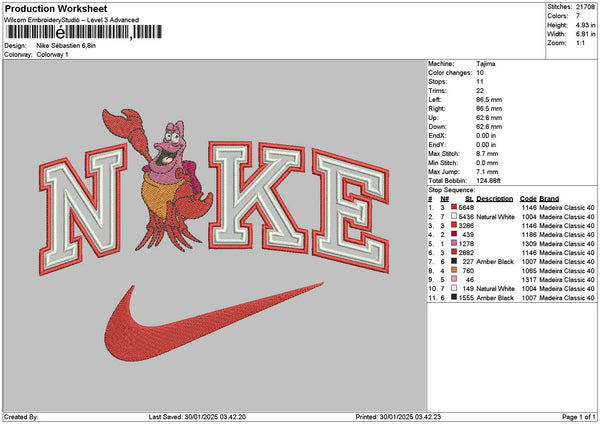600x424 pixels.
Task: Click the red swatch in stop row 1
Action: [x=454, y=207]
